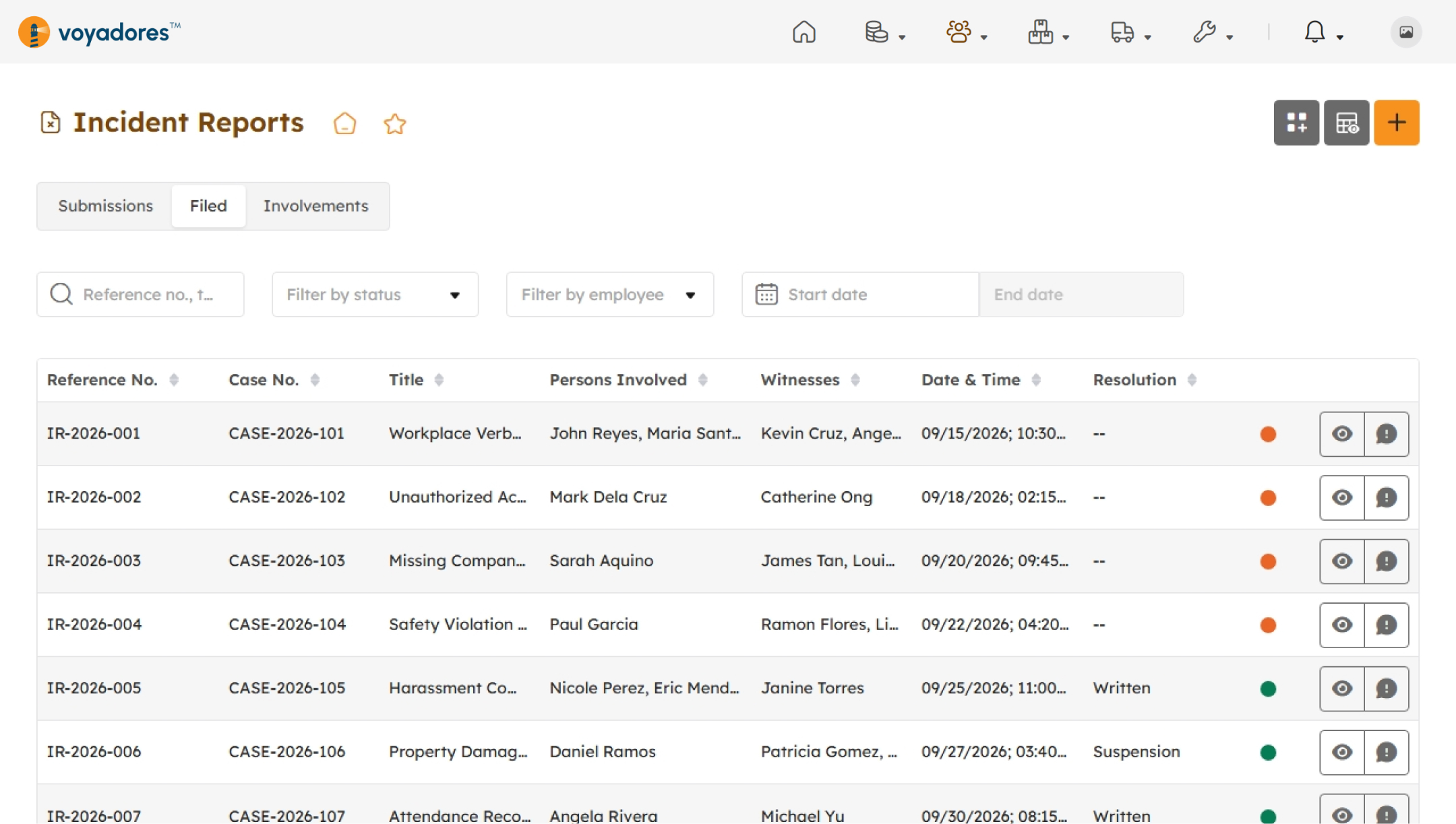Sort by Title column
The width and height of the screenshot is (1456, 824).
[x=439, y=380]
